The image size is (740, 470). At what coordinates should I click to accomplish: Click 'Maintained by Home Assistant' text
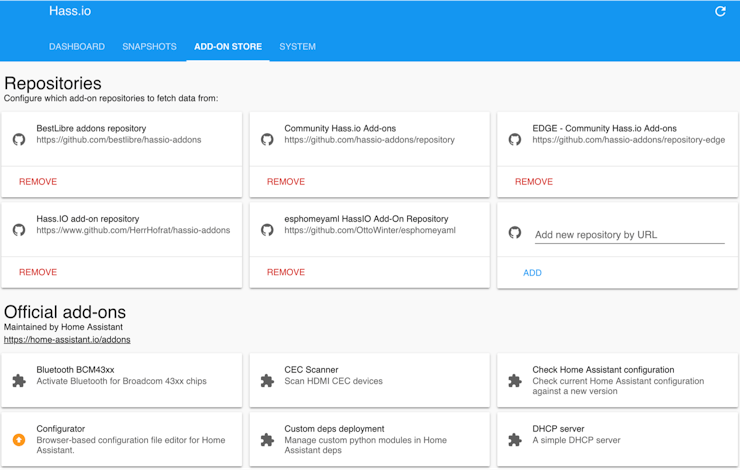pyautogui.click(x=63, y=327)
